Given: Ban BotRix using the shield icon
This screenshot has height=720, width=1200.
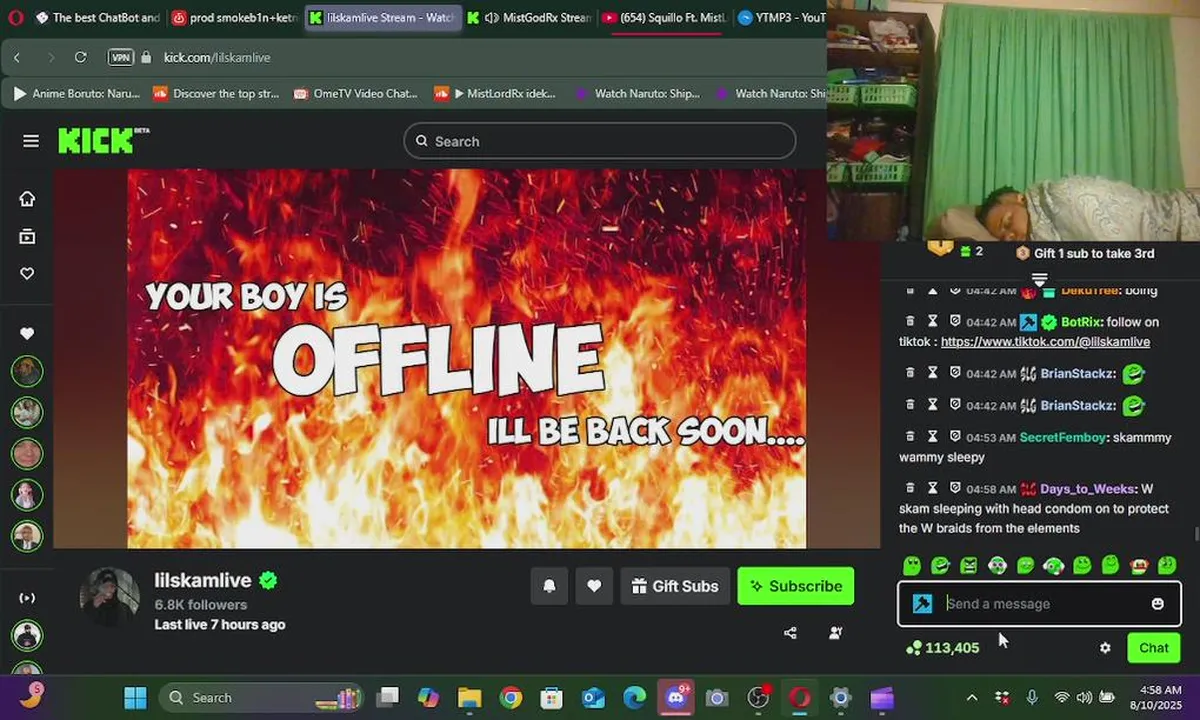Looking at the screenshot, I should click(x=955, y=322).
